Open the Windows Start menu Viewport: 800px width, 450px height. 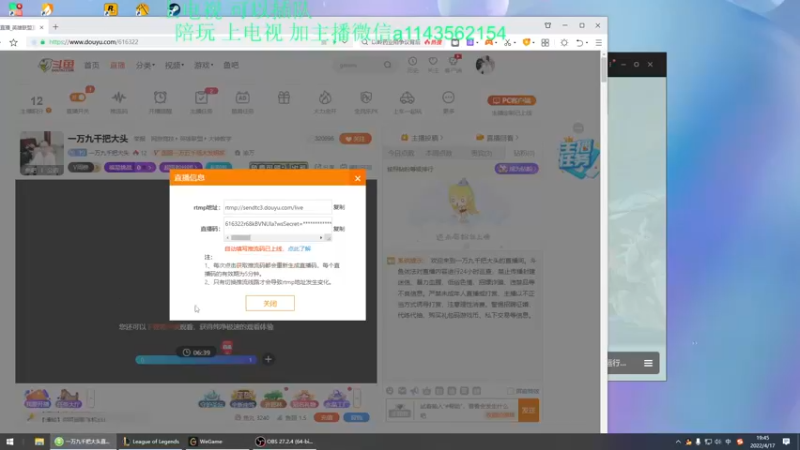[10, 441]
